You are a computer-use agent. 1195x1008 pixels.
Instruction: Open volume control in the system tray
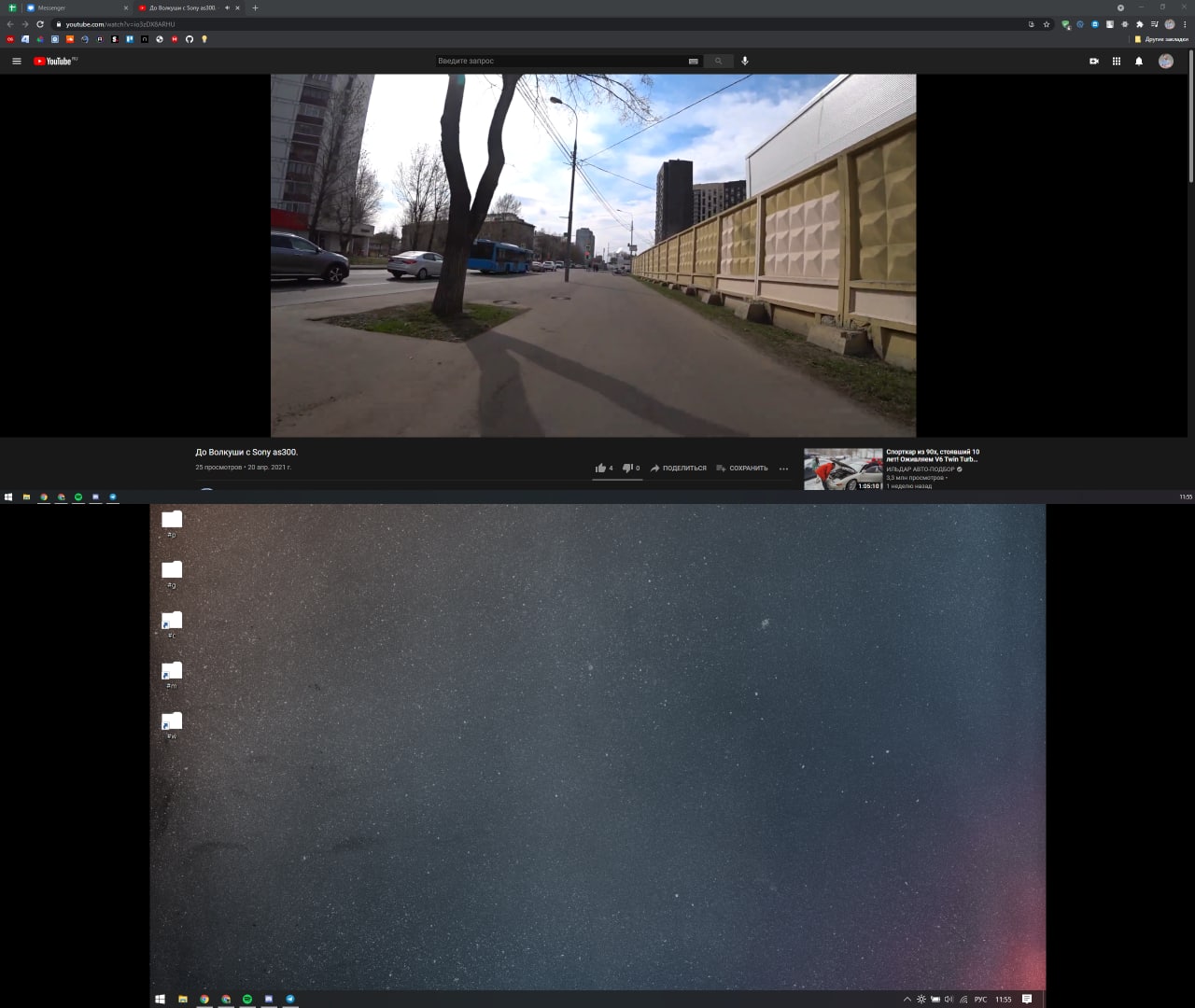pyautogui.click(x=949, y=999)
